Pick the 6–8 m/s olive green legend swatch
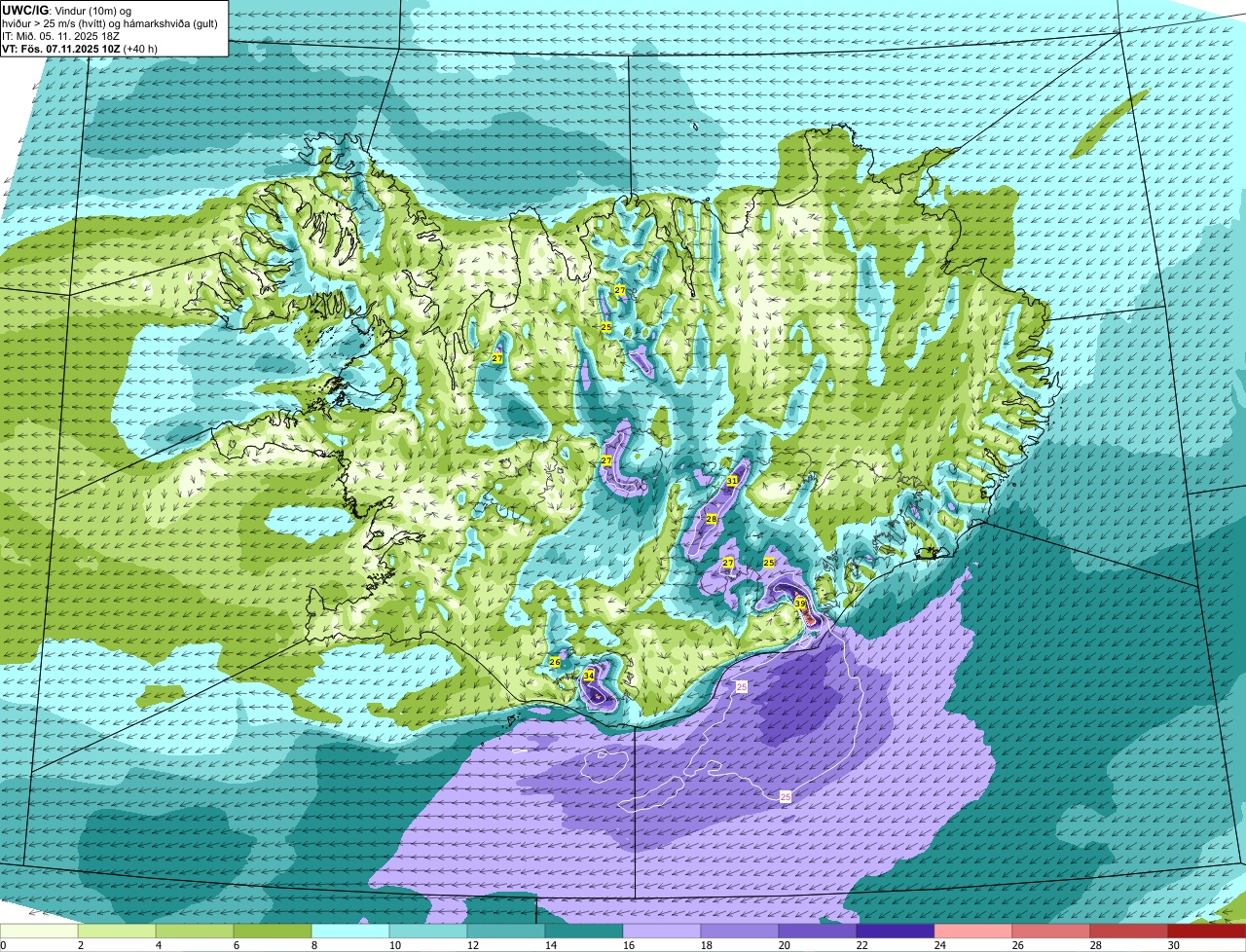 tap(273, 932)
